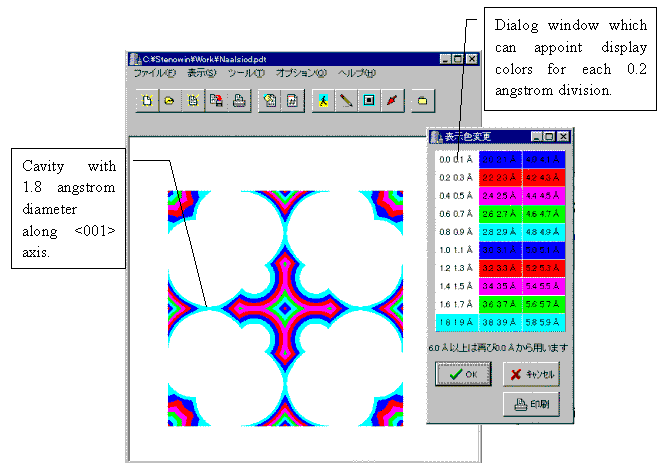Select the green 5.6 5.7 Å swatch
Image resolution: width=671 pixels, height=468 pixels.
[x=544, y=304]
